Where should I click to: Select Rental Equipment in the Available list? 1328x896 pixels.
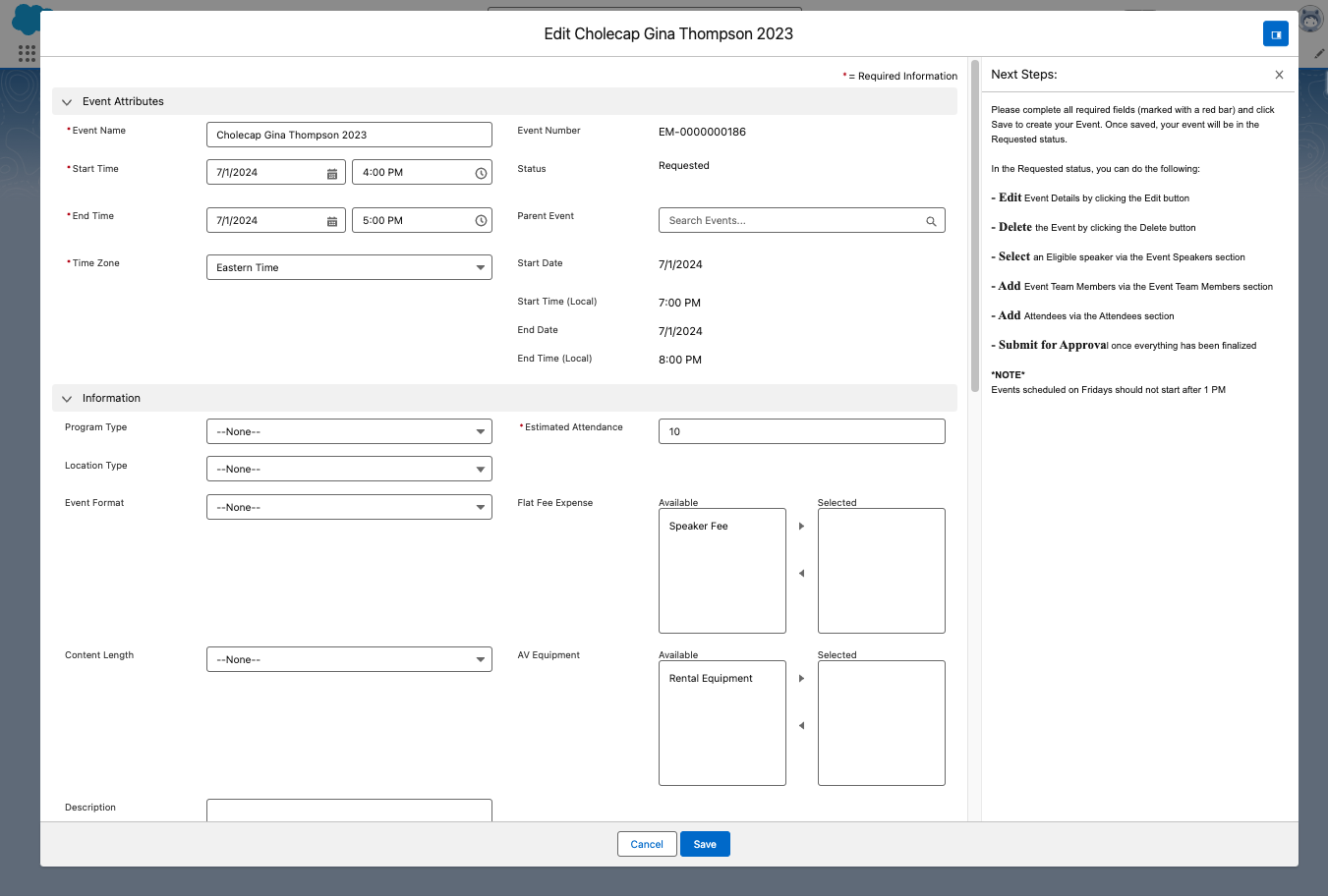pyautogui.click(x=711, y=679)
